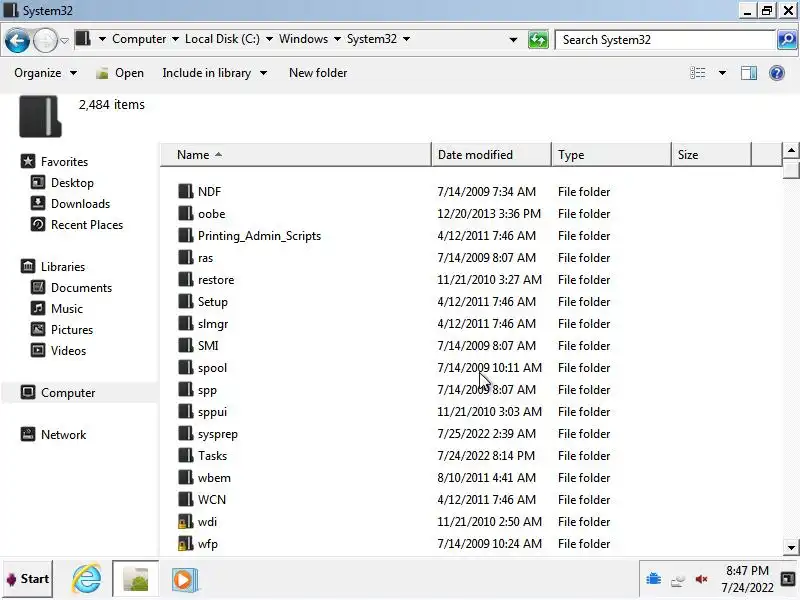Open the Include in library menu

(214, 73)
